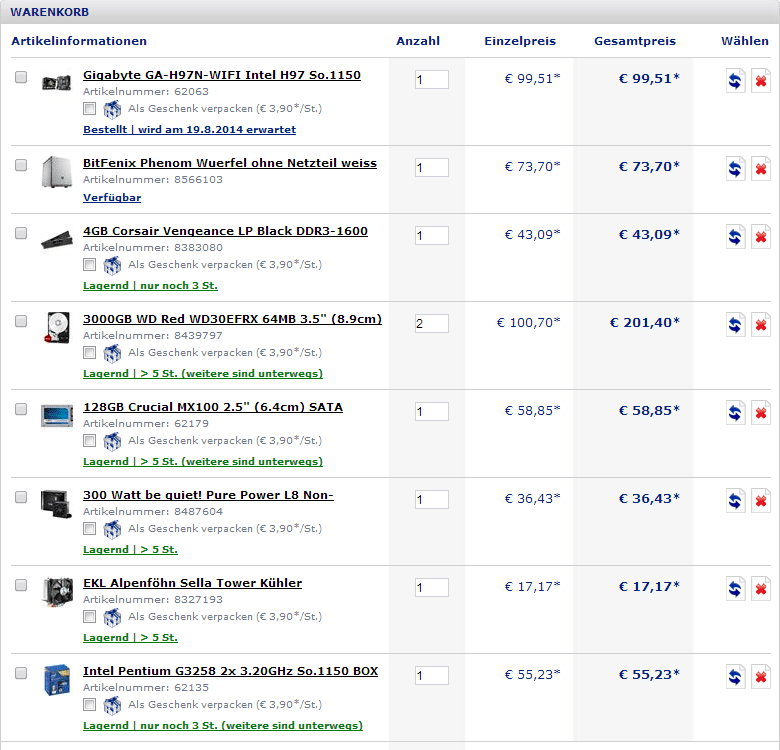Viewport: 780px width, 750px height.
Task: Refresh Intel Pentium G3258 row
Action: pos(735,677)
